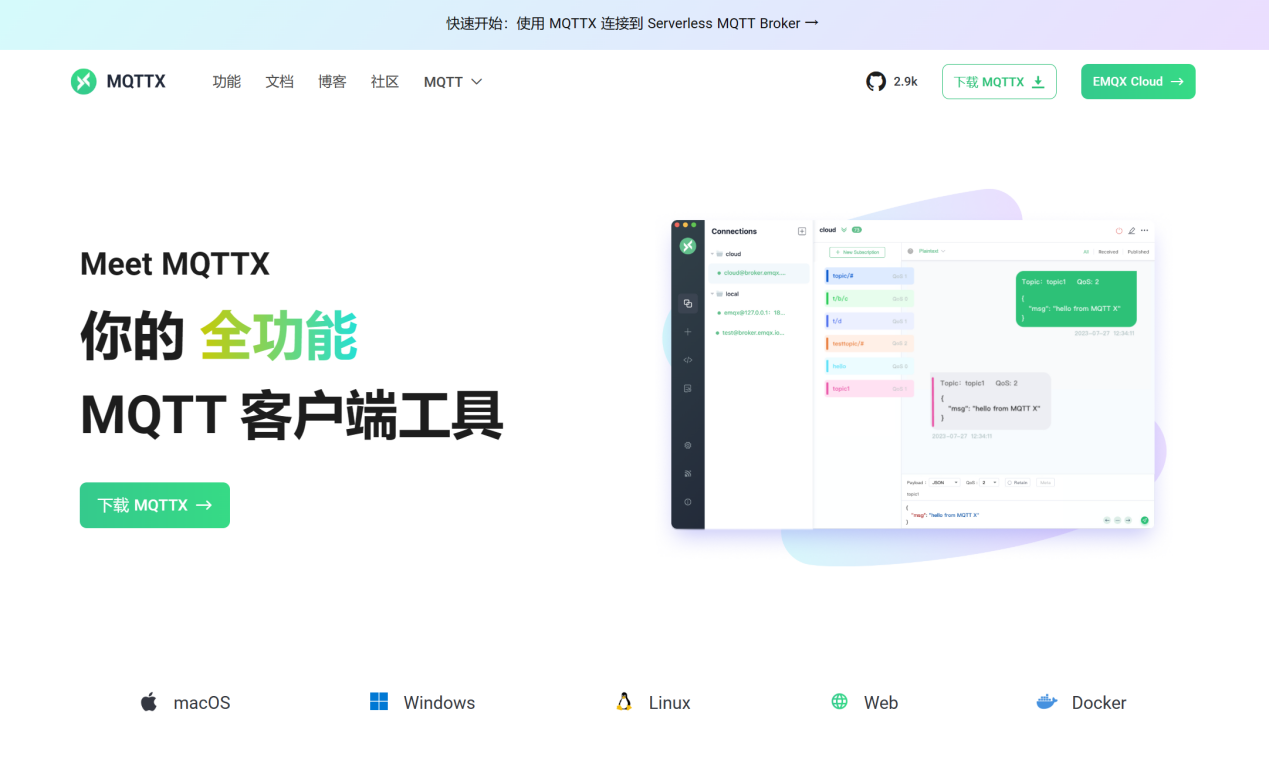Open the About info icon at sidebar bottom
Screen dimensions: 1269x767
point(687,501)
